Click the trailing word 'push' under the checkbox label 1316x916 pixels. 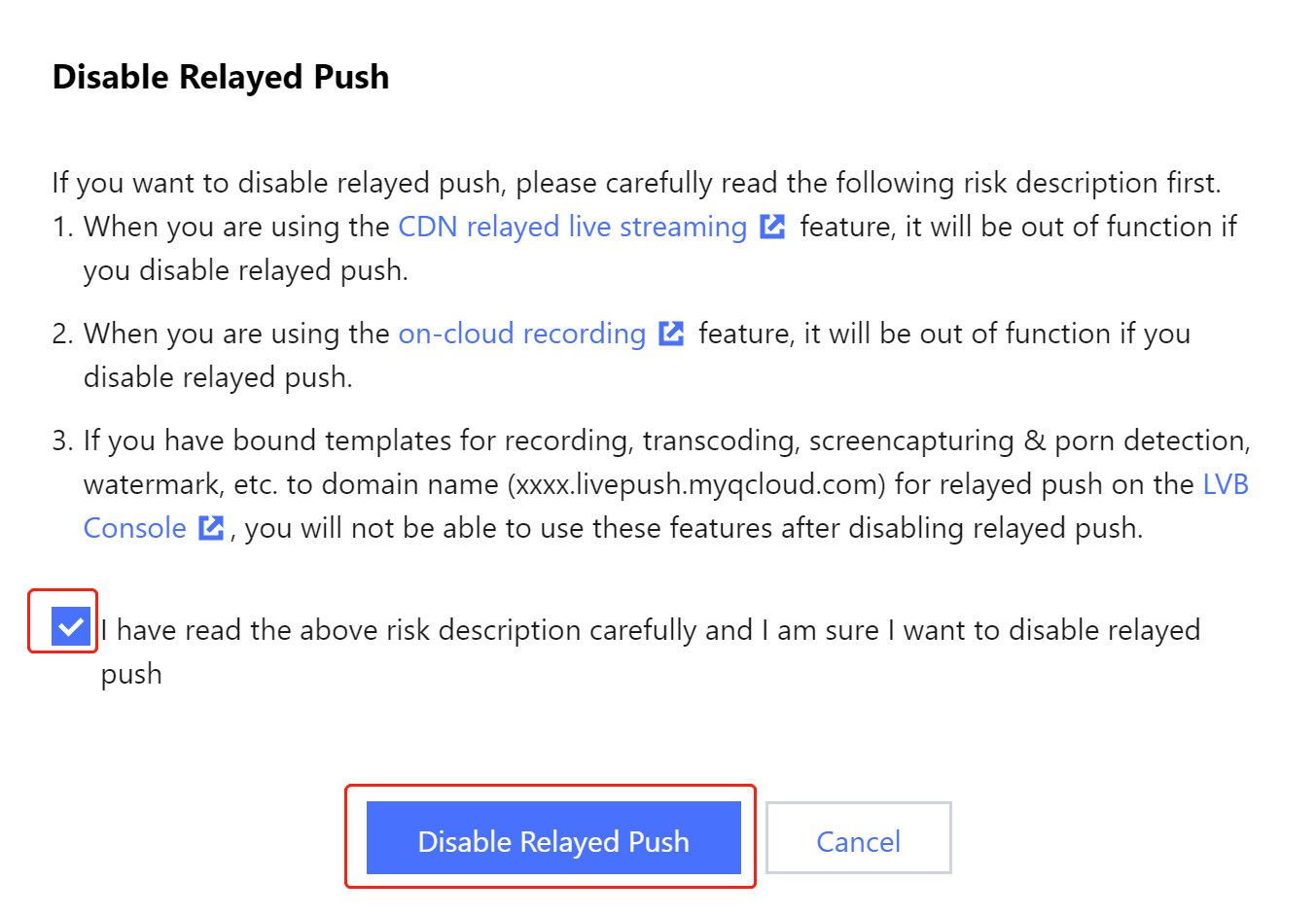(131, 675)
